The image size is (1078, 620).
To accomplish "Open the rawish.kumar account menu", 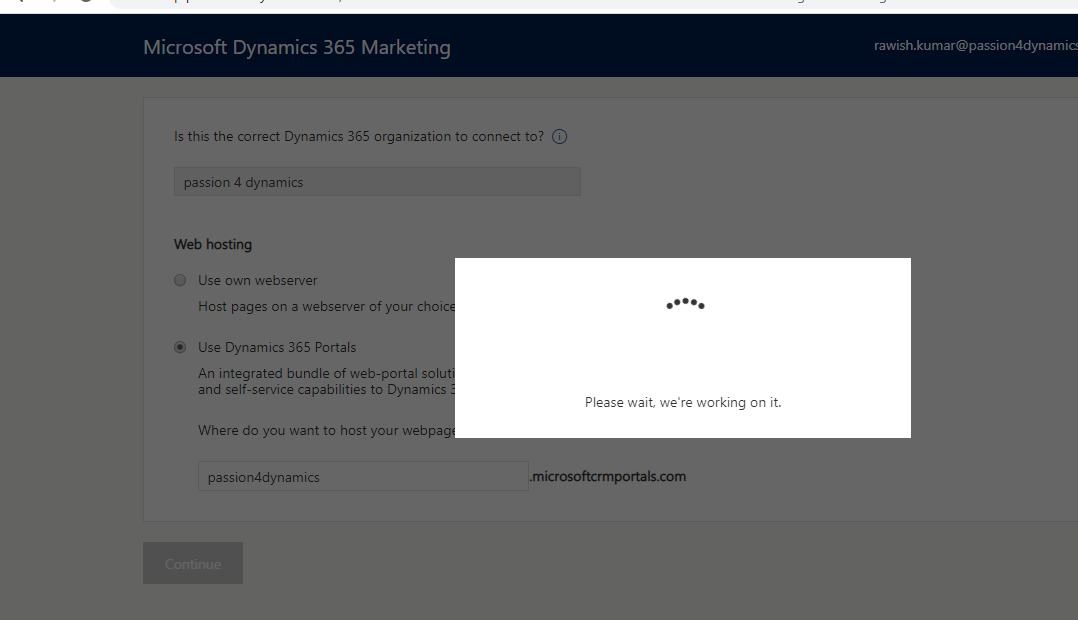I will tap(975, 46).
